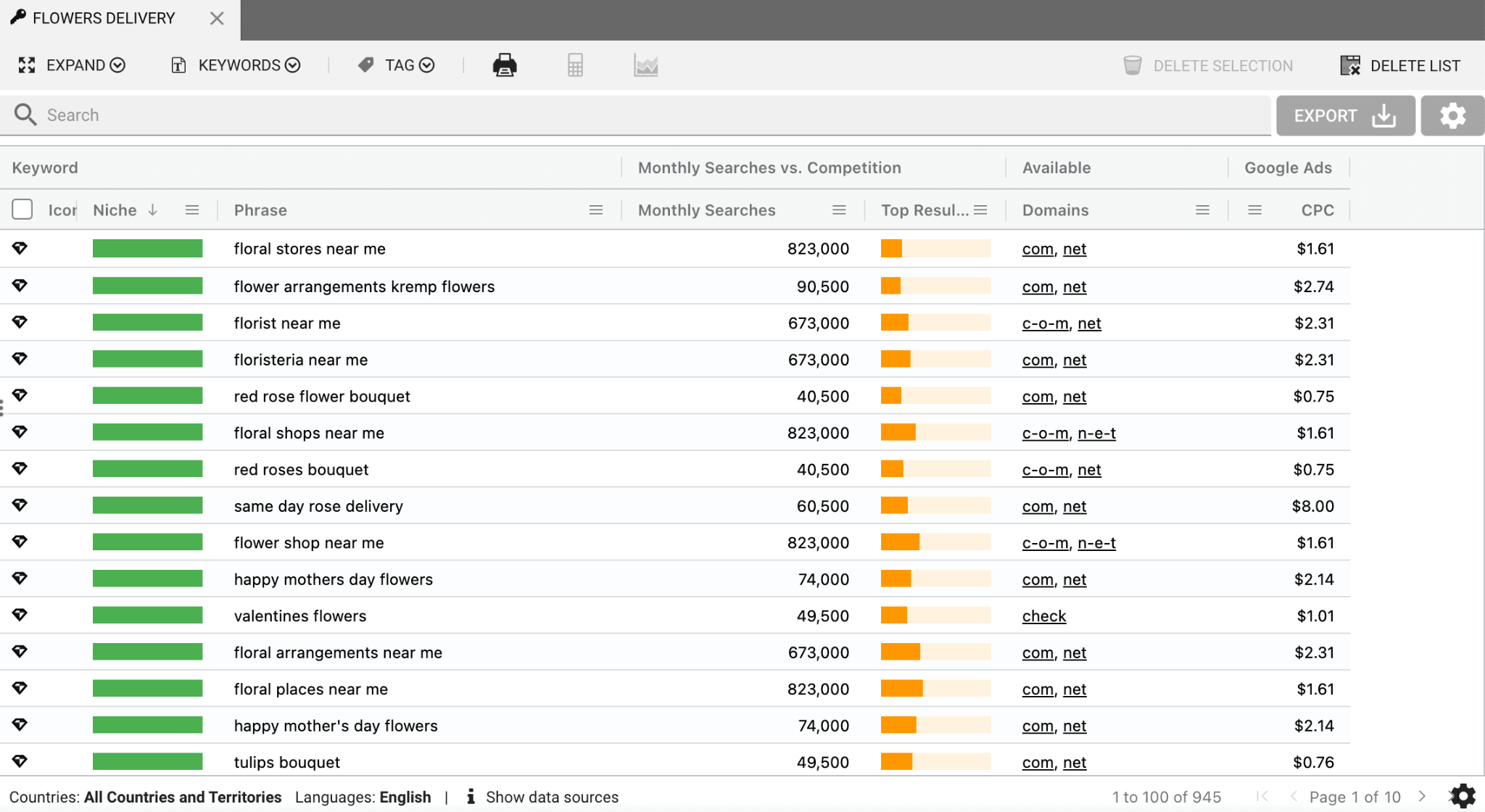Open the KEYWORDS dropdown menu
The image size is (1485, 812).
[235, 65]
